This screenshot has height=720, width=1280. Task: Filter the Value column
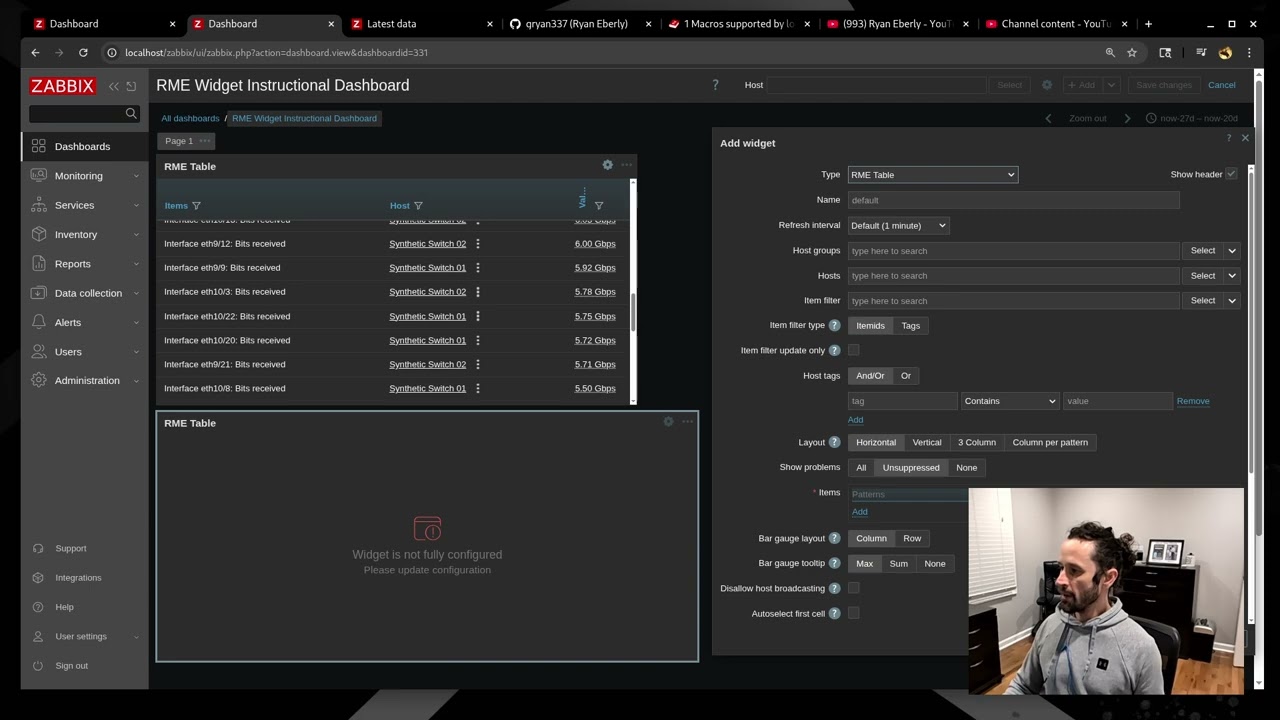coord(599,206)
